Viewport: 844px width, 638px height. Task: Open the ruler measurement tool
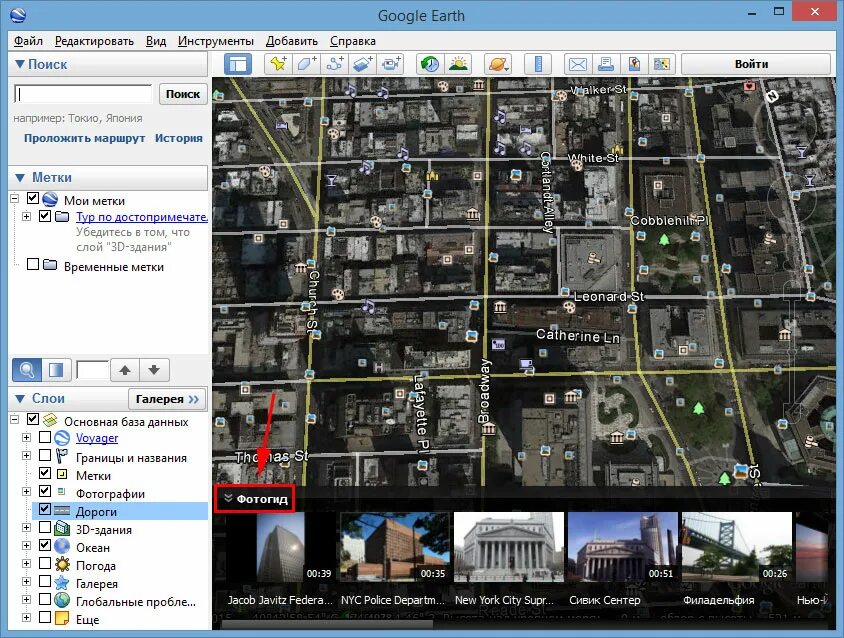[x=538, y=64]
